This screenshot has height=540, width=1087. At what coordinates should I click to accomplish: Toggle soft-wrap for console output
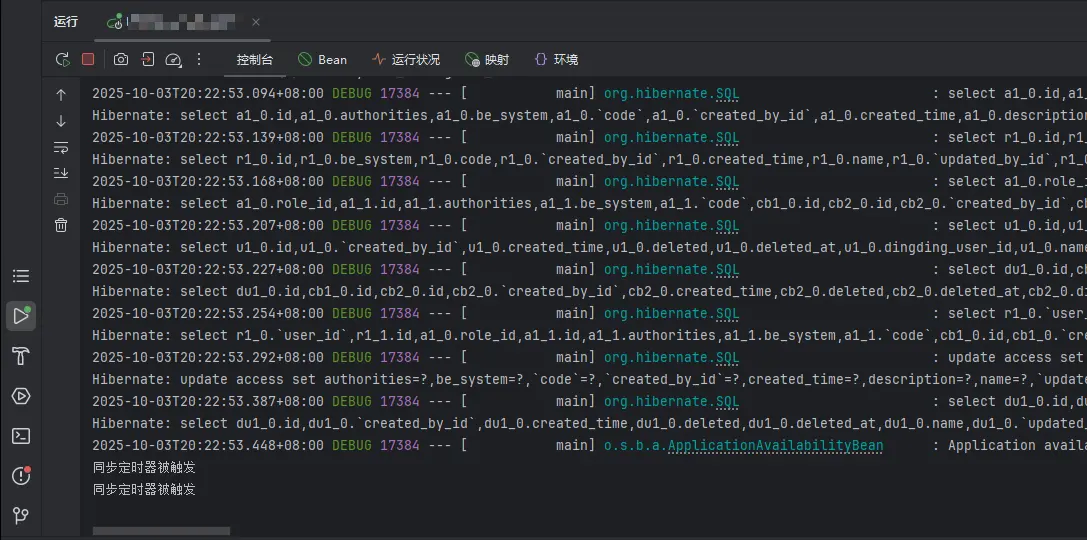(x=61, y=147)
